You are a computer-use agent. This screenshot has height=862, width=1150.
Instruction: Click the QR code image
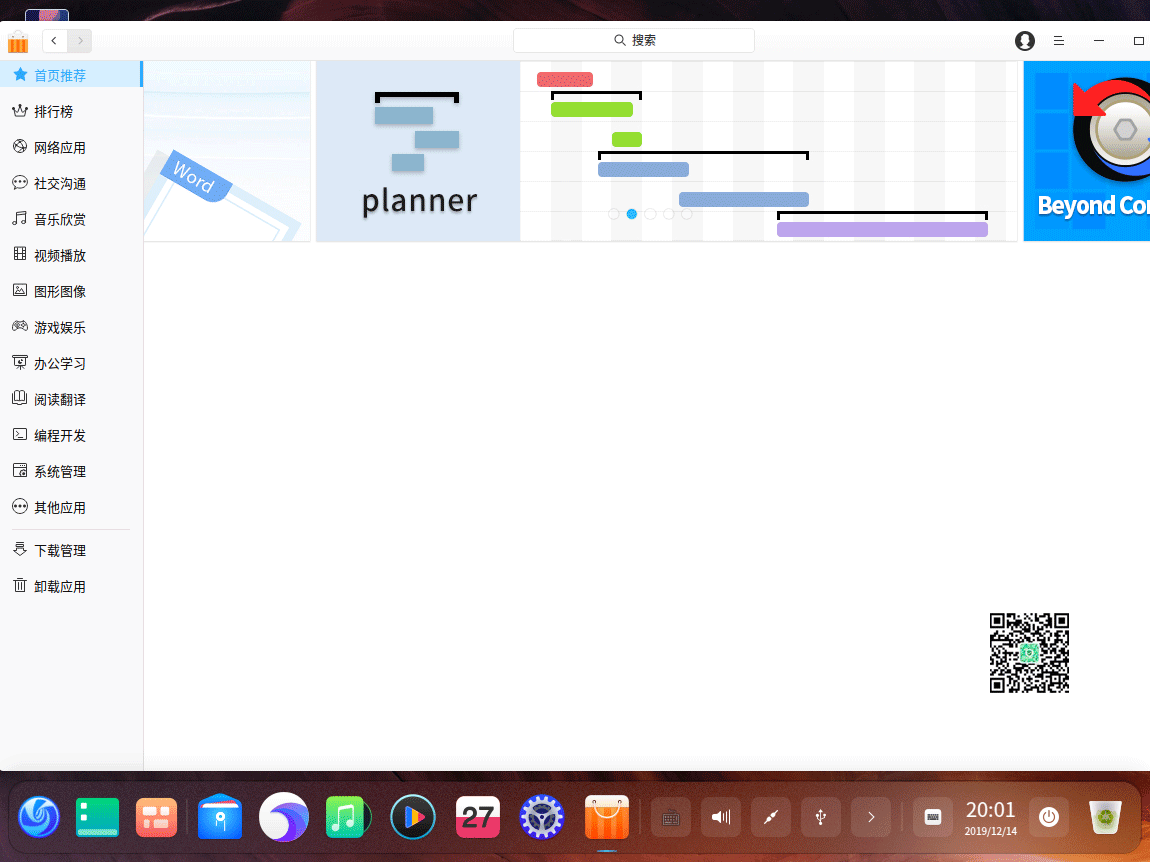point(1029,653)
